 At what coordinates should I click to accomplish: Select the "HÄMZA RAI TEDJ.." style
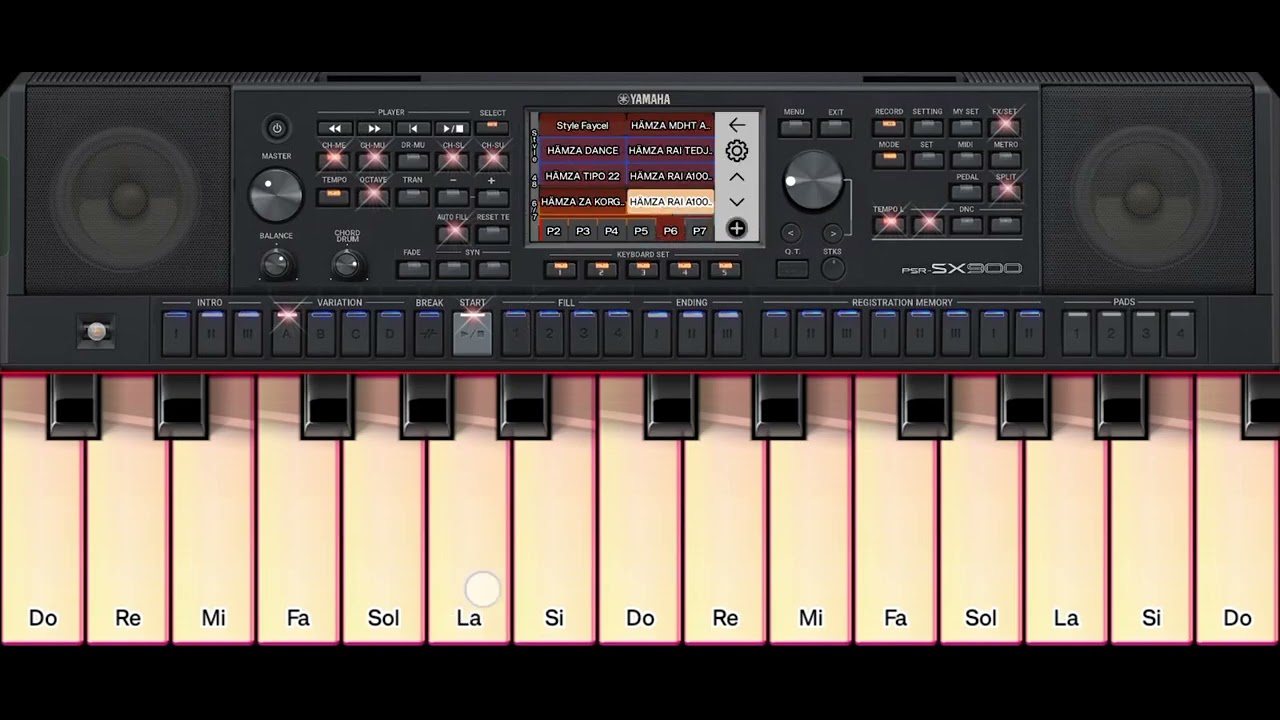[x=670, y=151]
